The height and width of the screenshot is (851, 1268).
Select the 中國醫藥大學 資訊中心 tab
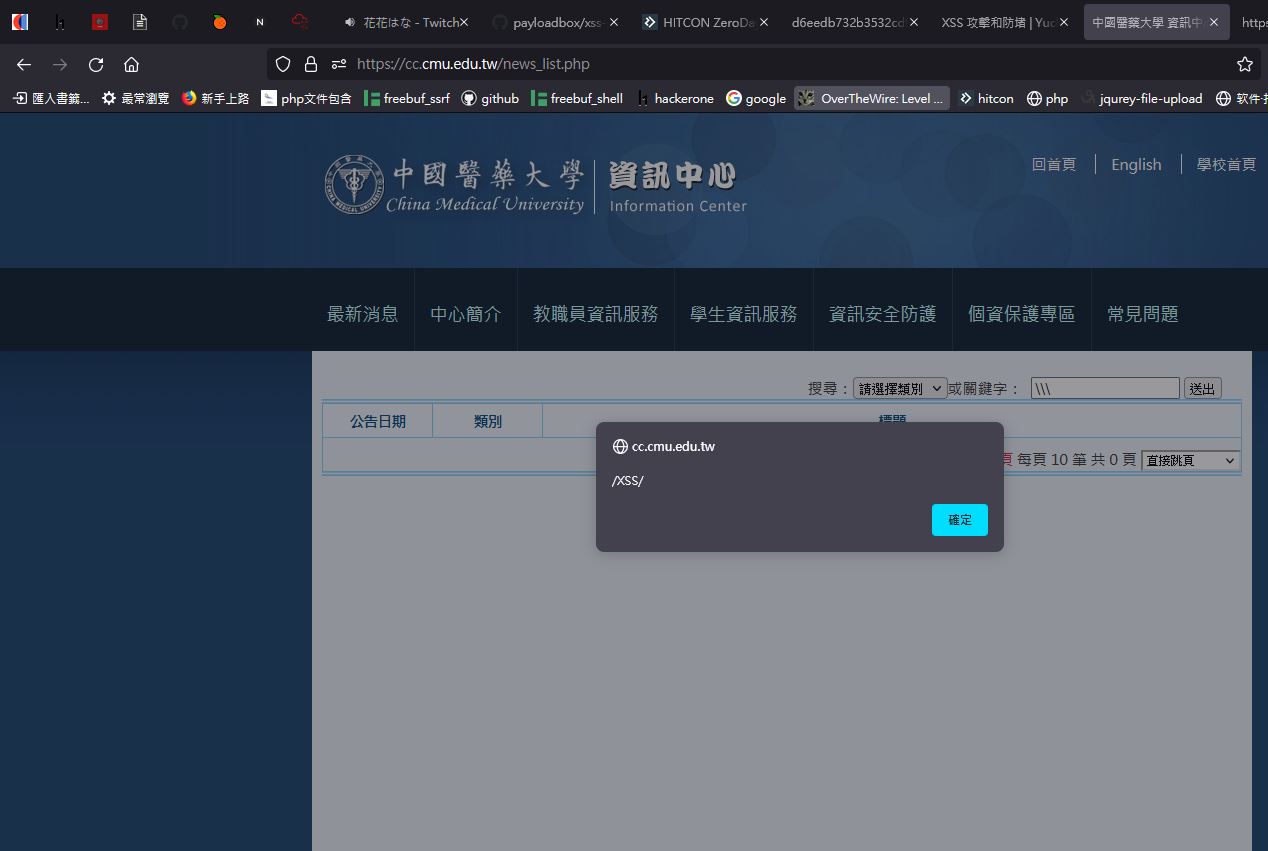[x=1156, y=22]
